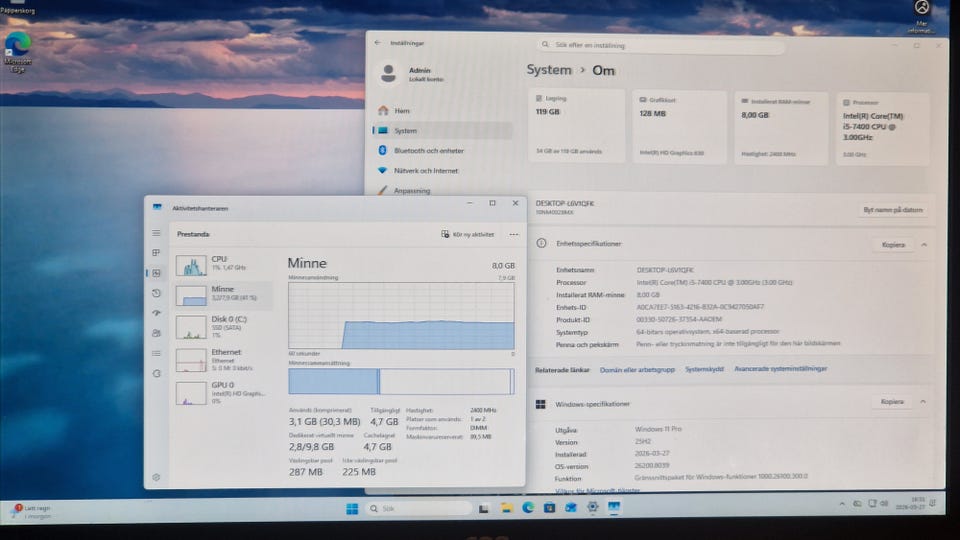Open Task Manager settings gear icon
Screen dimensions: 960x540
tap(156, 477)
